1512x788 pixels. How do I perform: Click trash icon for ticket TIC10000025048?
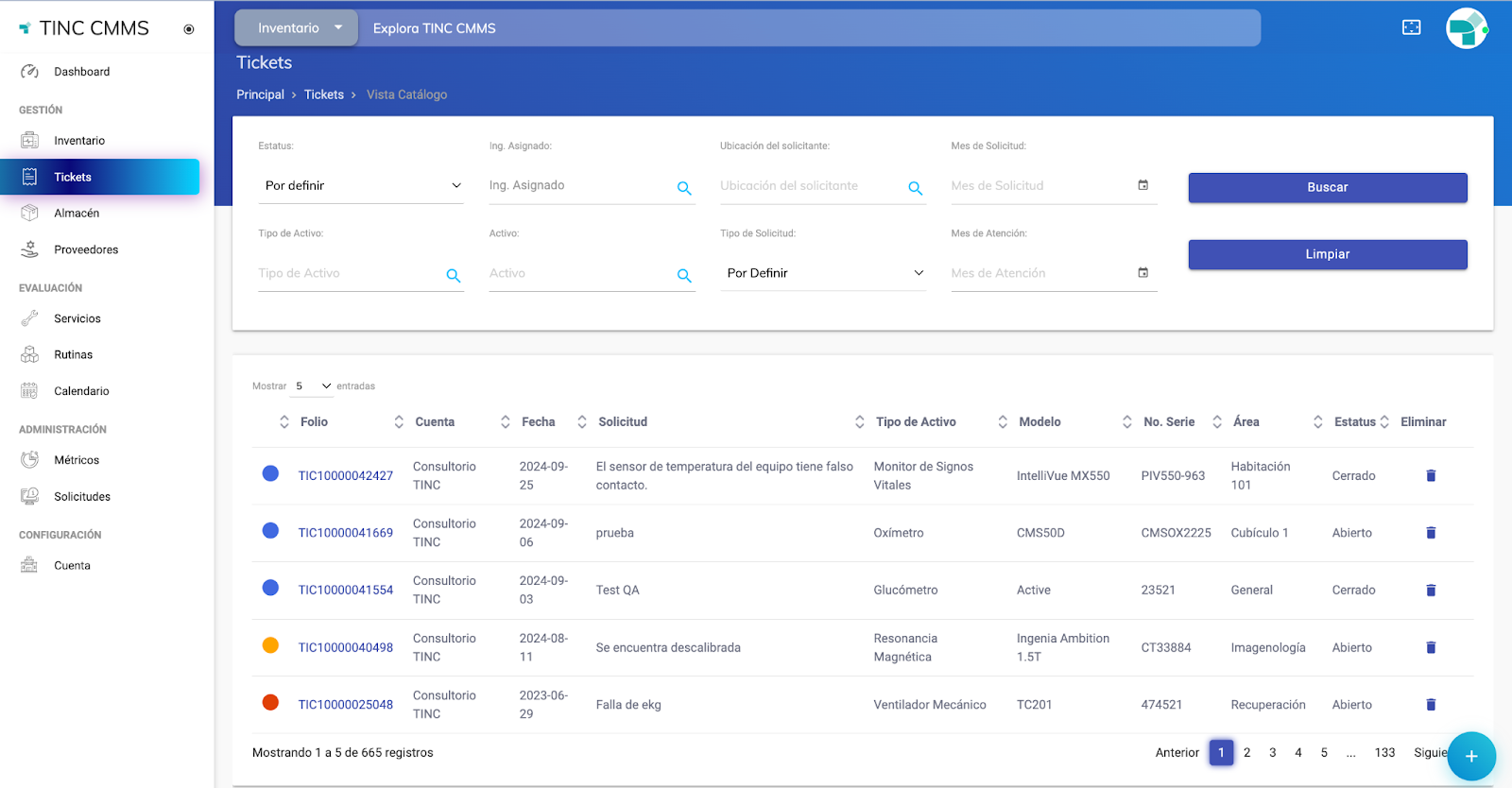[x=1430, y=705]
